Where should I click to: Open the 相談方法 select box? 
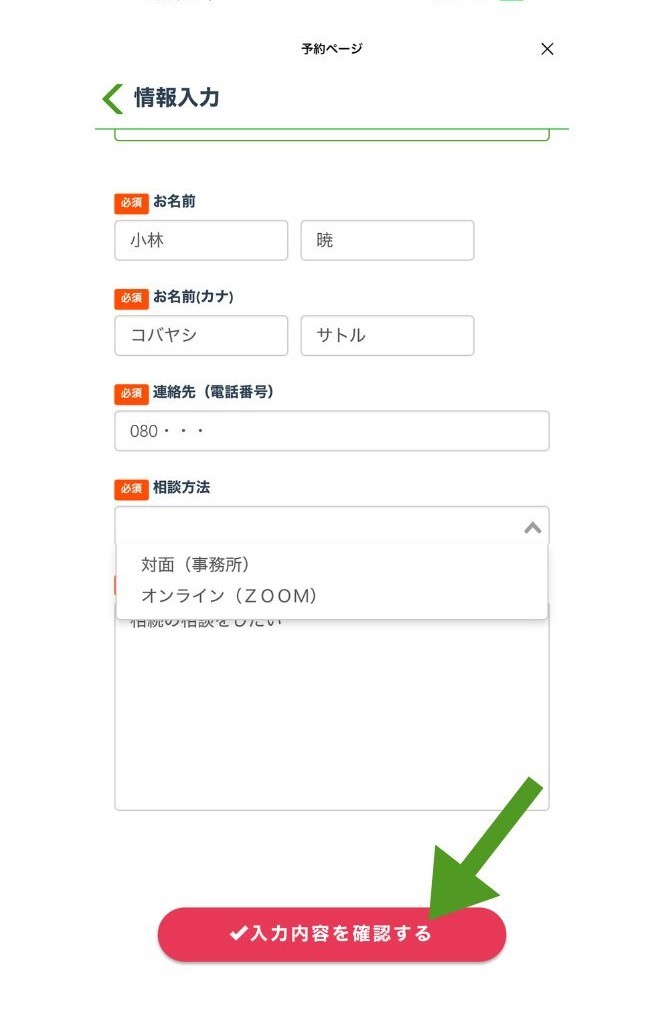coord(331,526)
